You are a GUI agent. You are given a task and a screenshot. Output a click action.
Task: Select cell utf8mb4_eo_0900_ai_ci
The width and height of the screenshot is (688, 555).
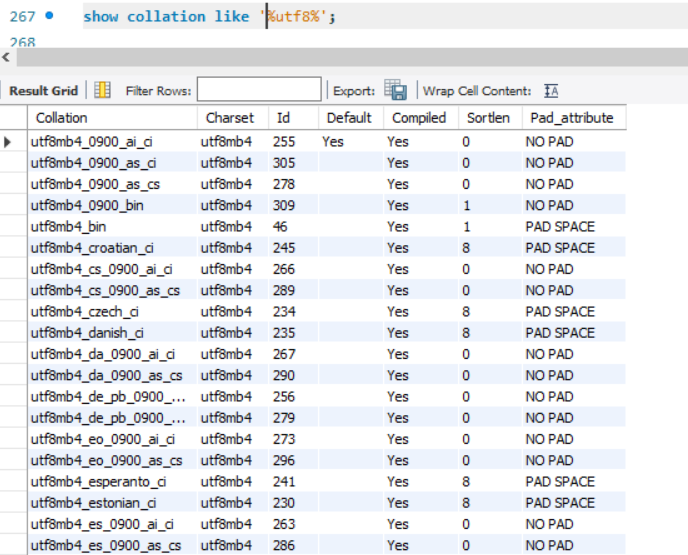[x=112, y=439]
